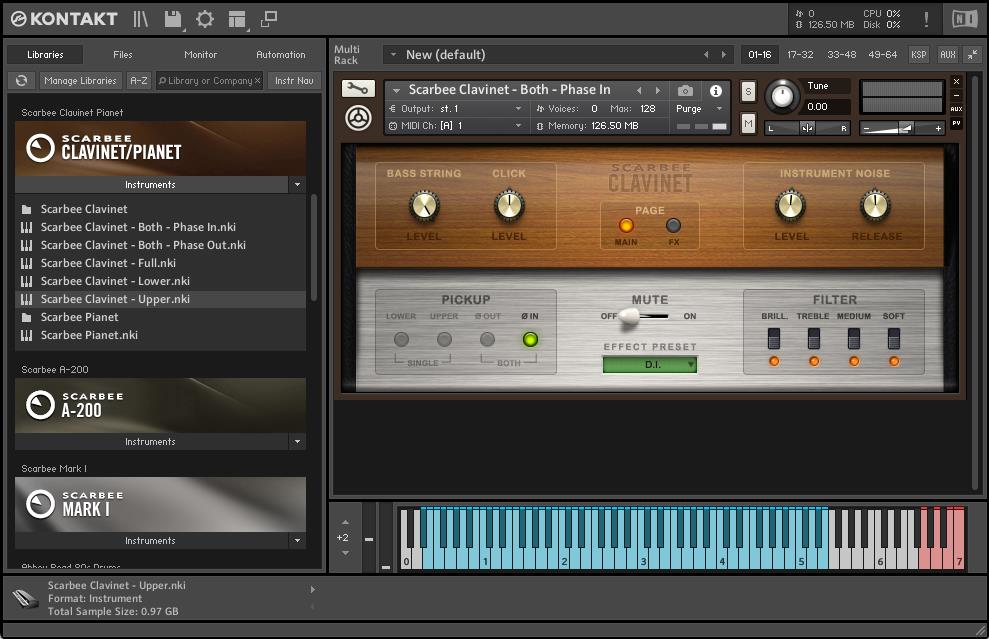This screenshot has height=639, width=989.
Task: Click the instrument info icon
Action: click(x=715, y=90)
